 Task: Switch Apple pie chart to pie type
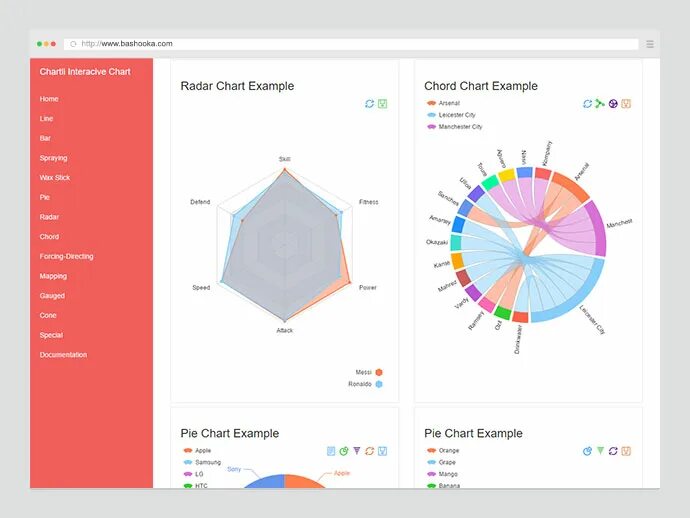344,451
